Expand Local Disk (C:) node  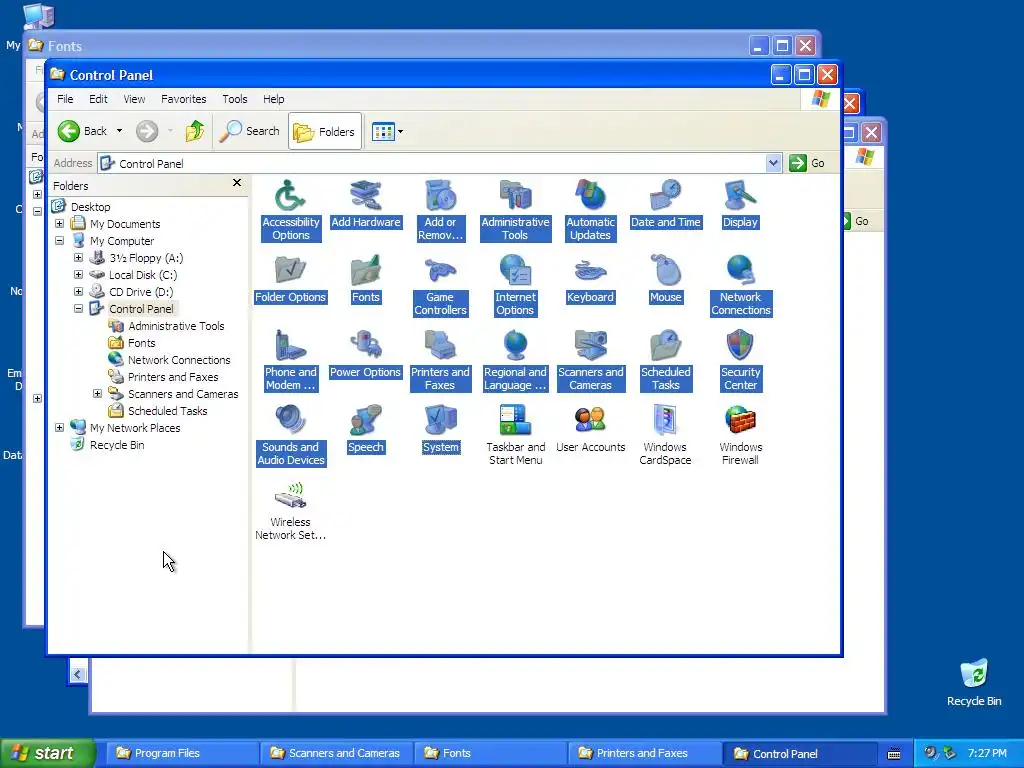tap(78, 274)
